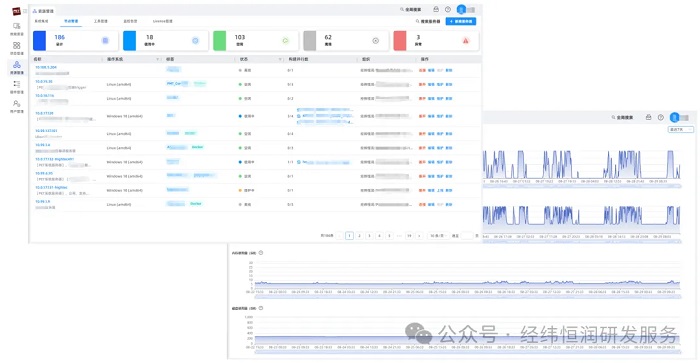This screenshot has height=363, width=700.
Task: Open the list-tree sidebar icon
Action: [17, 84]
